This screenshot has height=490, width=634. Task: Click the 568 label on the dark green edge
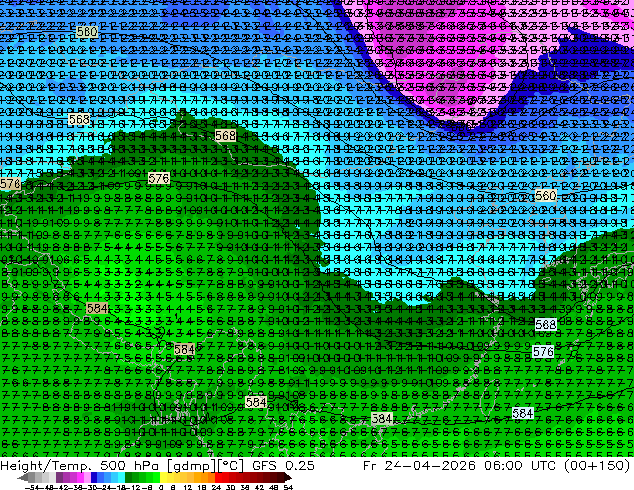225,135
